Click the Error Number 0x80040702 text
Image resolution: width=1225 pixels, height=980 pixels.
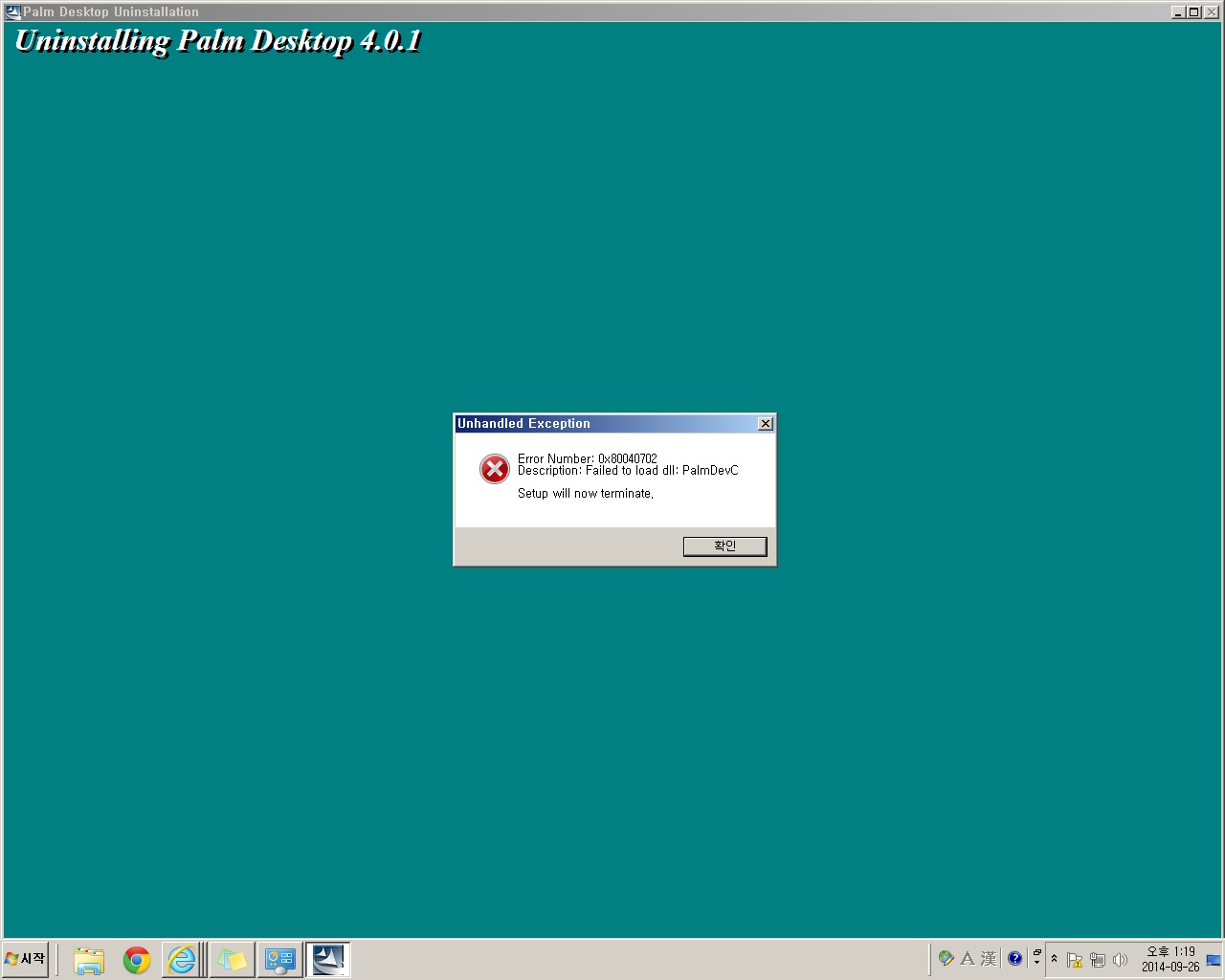coord(588,458)
